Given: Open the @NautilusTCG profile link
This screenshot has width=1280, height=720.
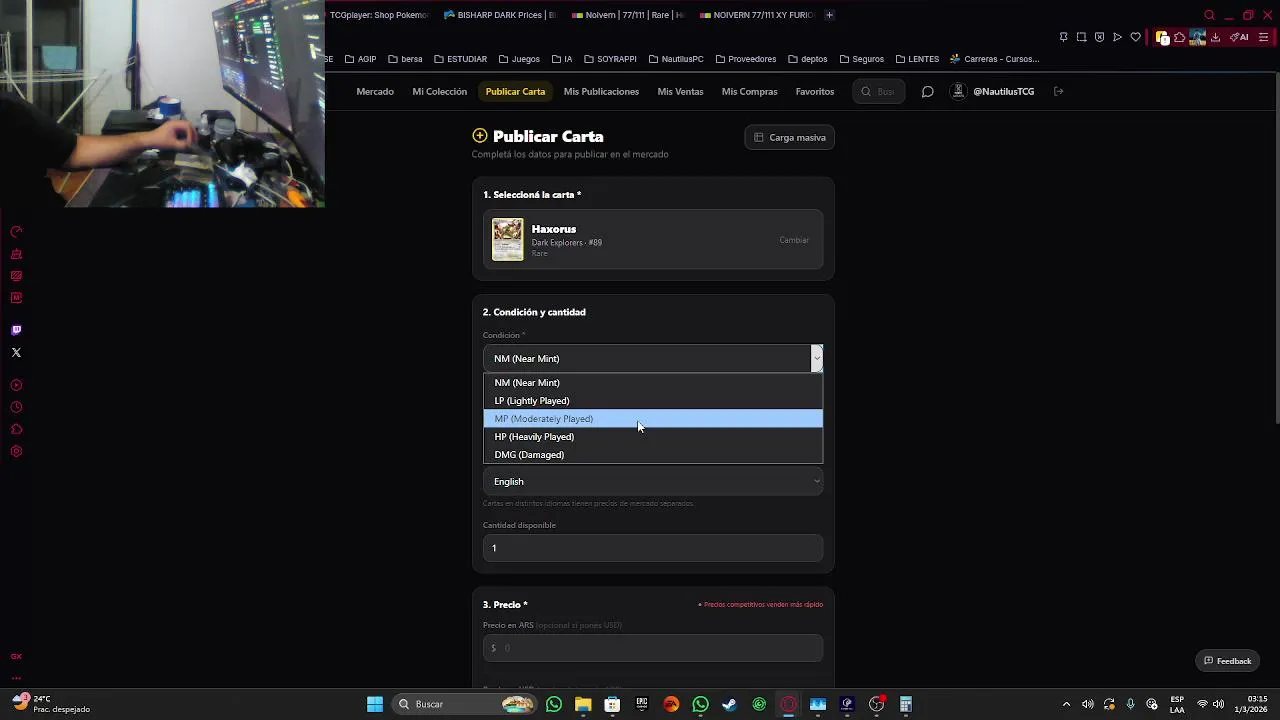Looking at the screenshot, I should pyautogui.click(x=994, y=92).
